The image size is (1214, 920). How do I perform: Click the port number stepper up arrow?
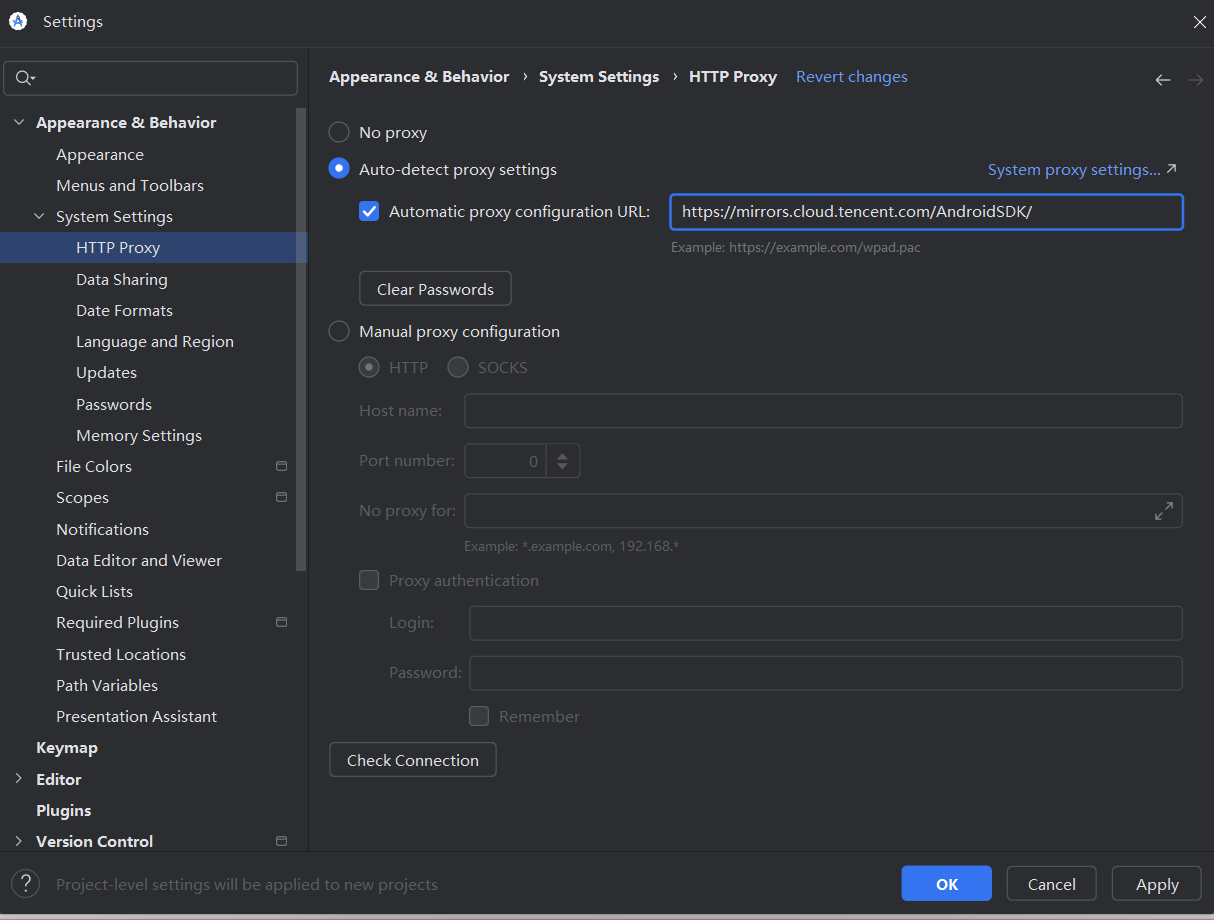562,454
